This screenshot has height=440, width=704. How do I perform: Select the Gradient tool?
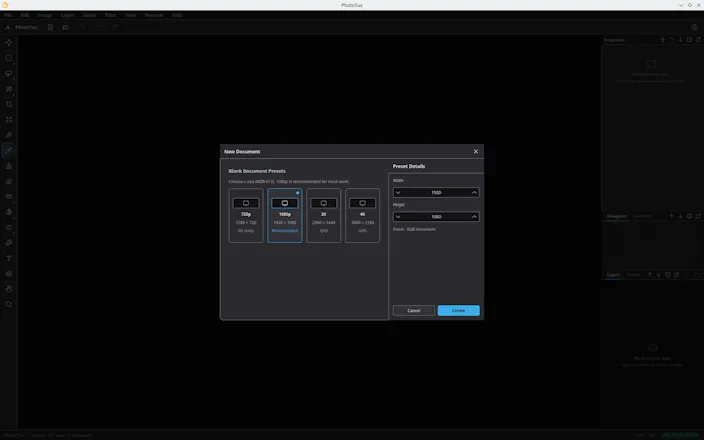[x=9, y=197]
